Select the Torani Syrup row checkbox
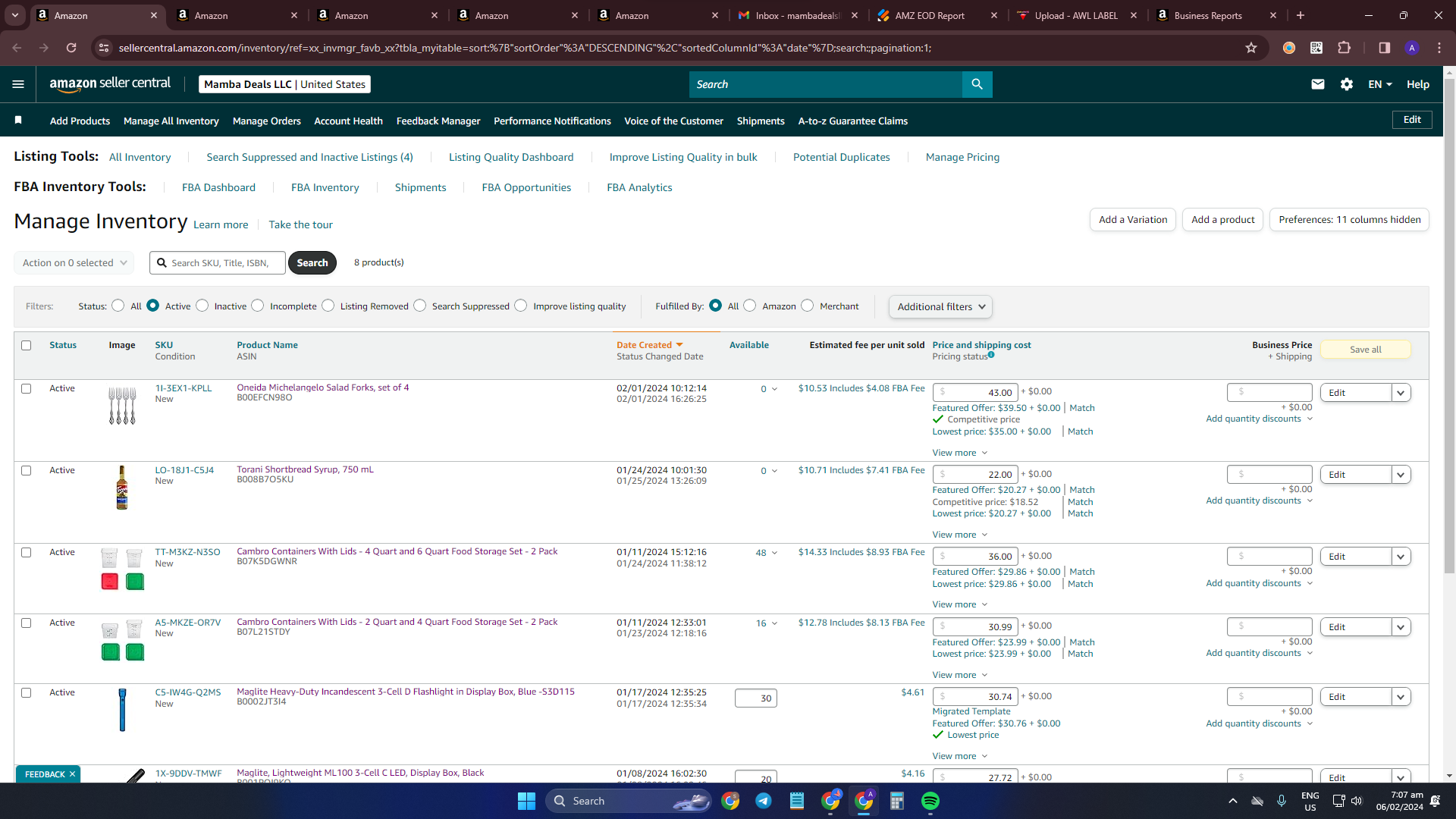Screen dimensions: 1456x819 click(27, 470)
